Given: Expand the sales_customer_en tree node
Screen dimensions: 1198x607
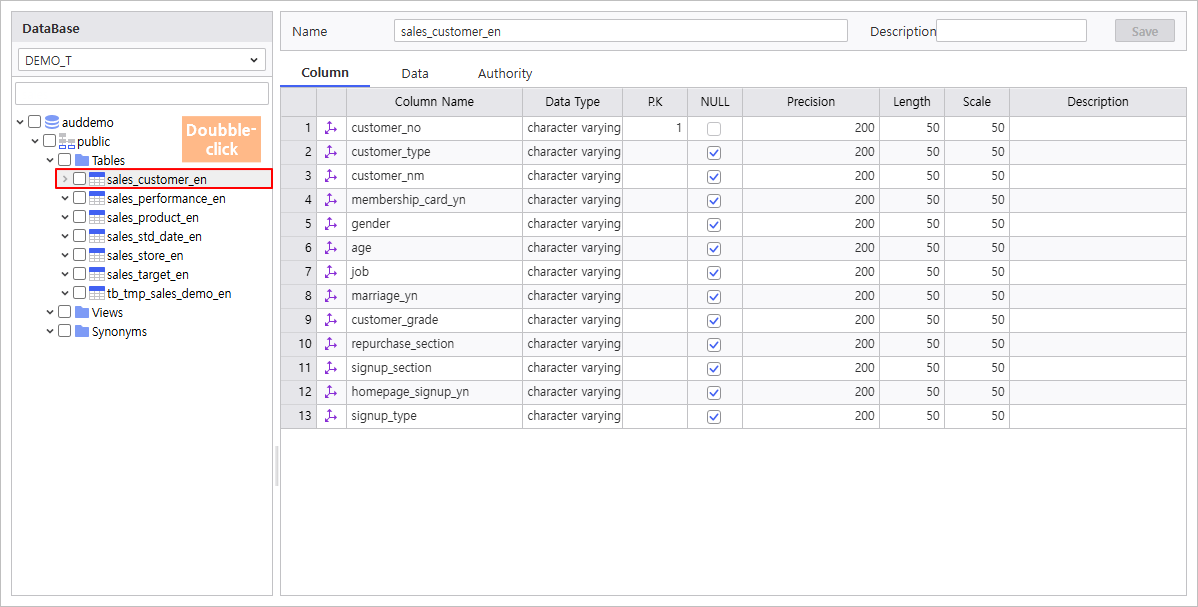Looking at the screenshot, I should pyautogui.click(x=65, y=179).
